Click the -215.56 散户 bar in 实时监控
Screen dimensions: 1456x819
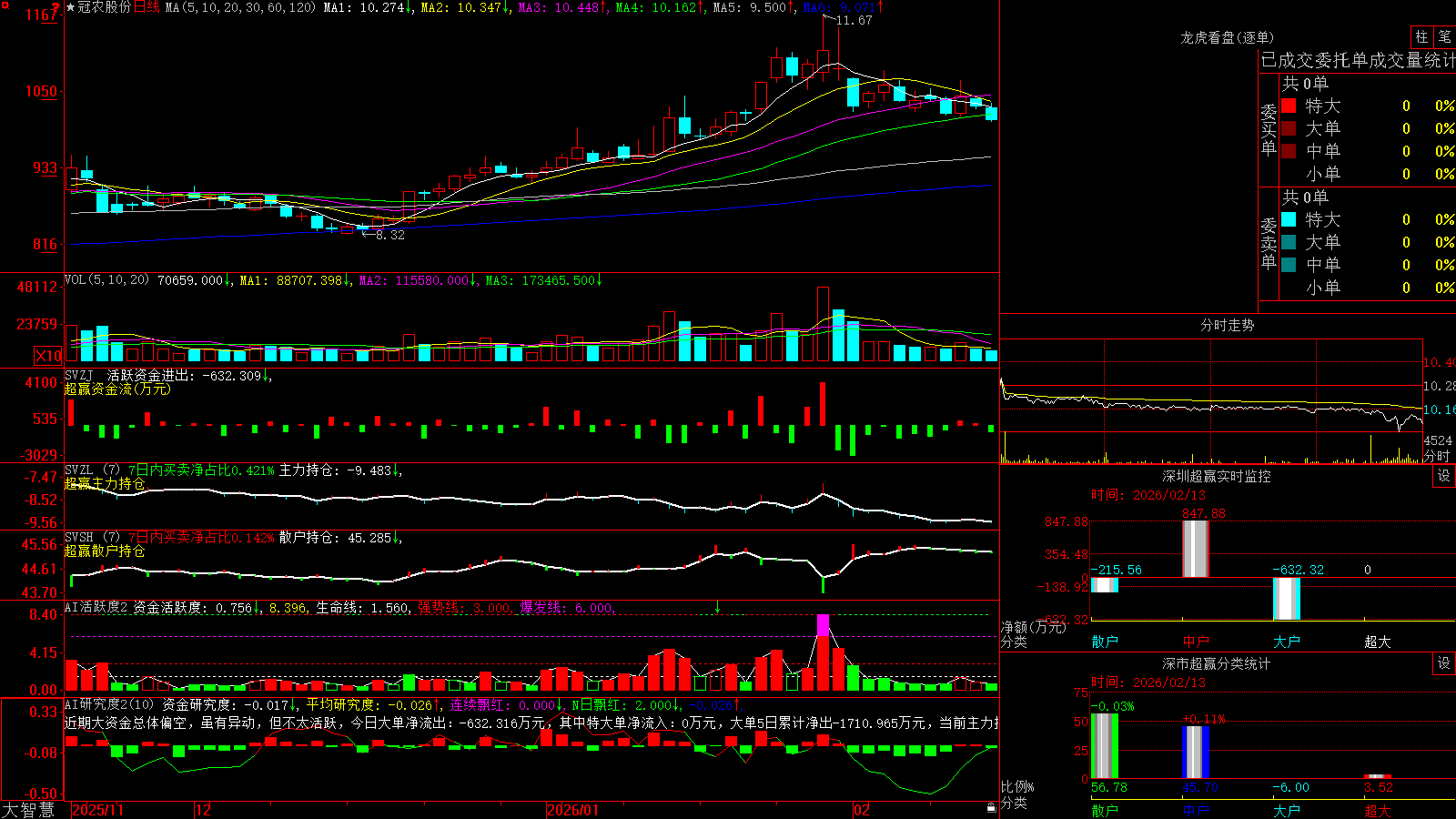tap(1104, 584)
